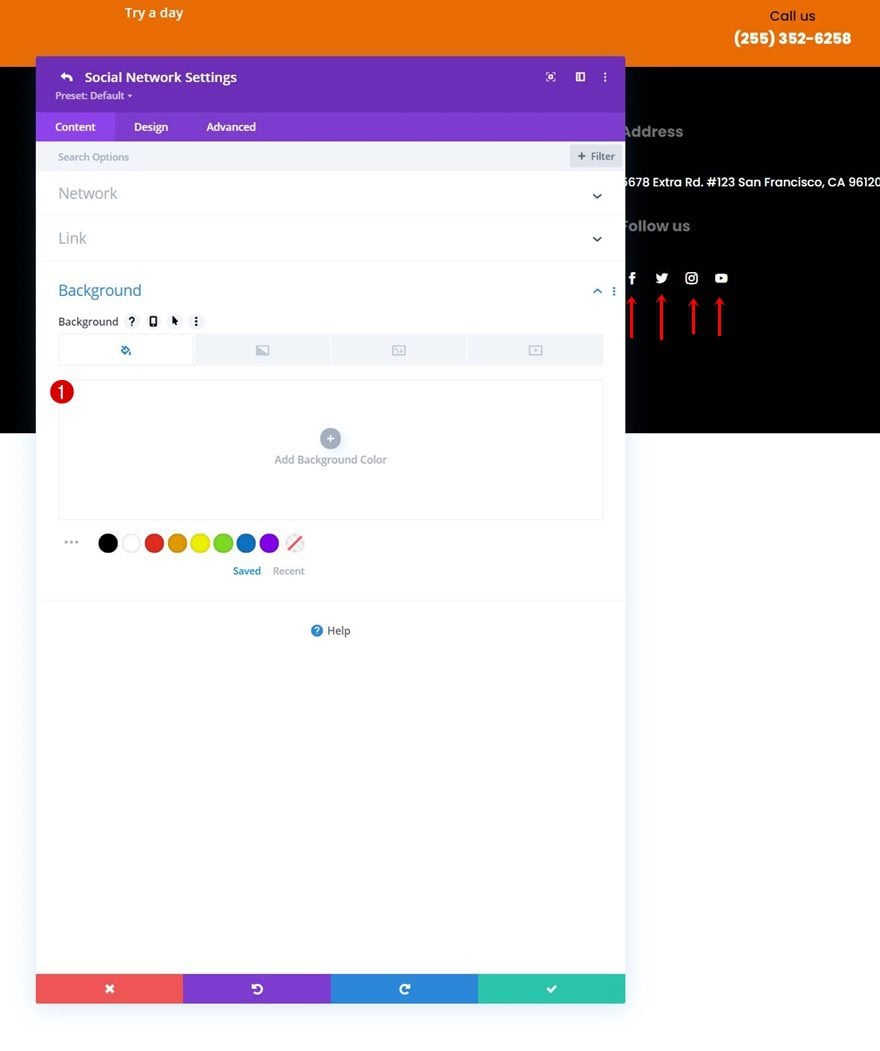The height and width of the screenshot is (1051, 880).
Task: Enable the hover state cursor icon
Action: click(x=175, y=322)
